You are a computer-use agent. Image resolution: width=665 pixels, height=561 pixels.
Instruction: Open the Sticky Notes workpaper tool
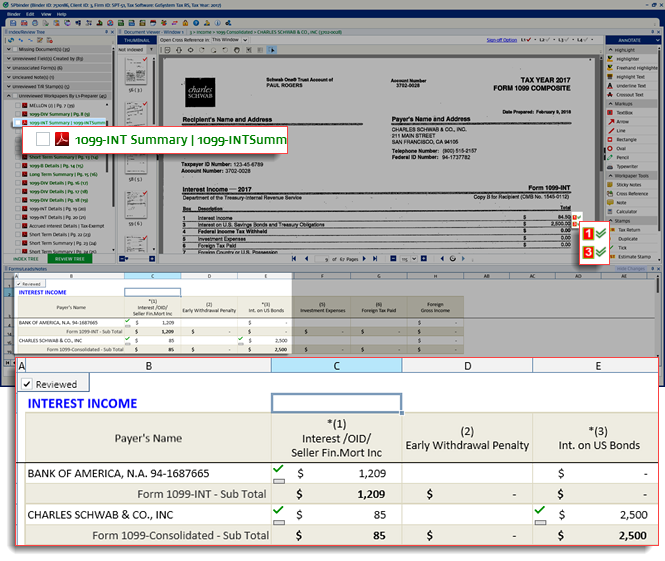628,184
